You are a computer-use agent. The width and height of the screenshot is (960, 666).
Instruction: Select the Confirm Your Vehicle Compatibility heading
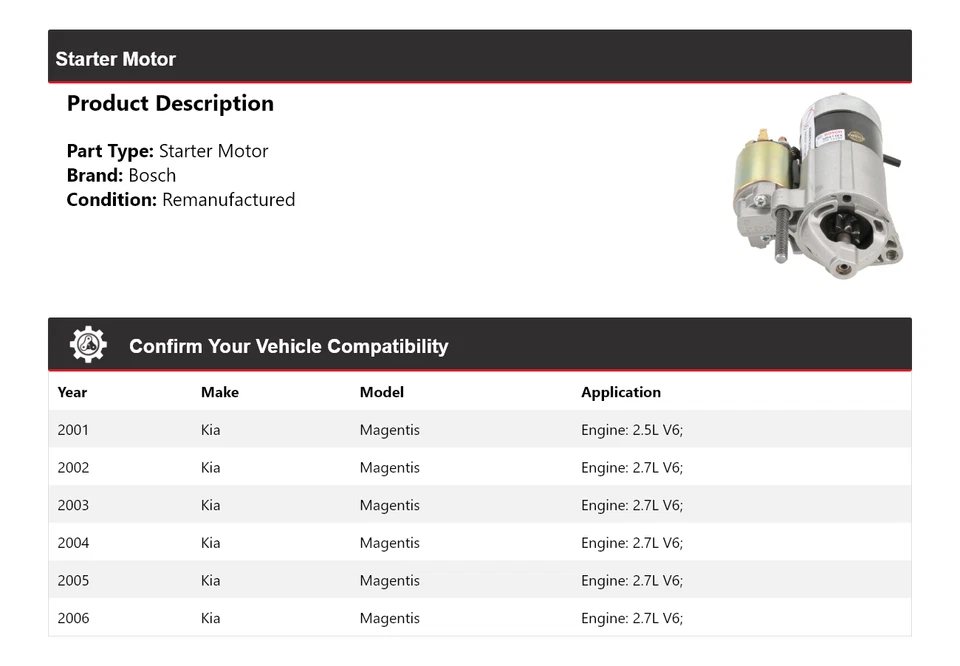tap(288, 346)
